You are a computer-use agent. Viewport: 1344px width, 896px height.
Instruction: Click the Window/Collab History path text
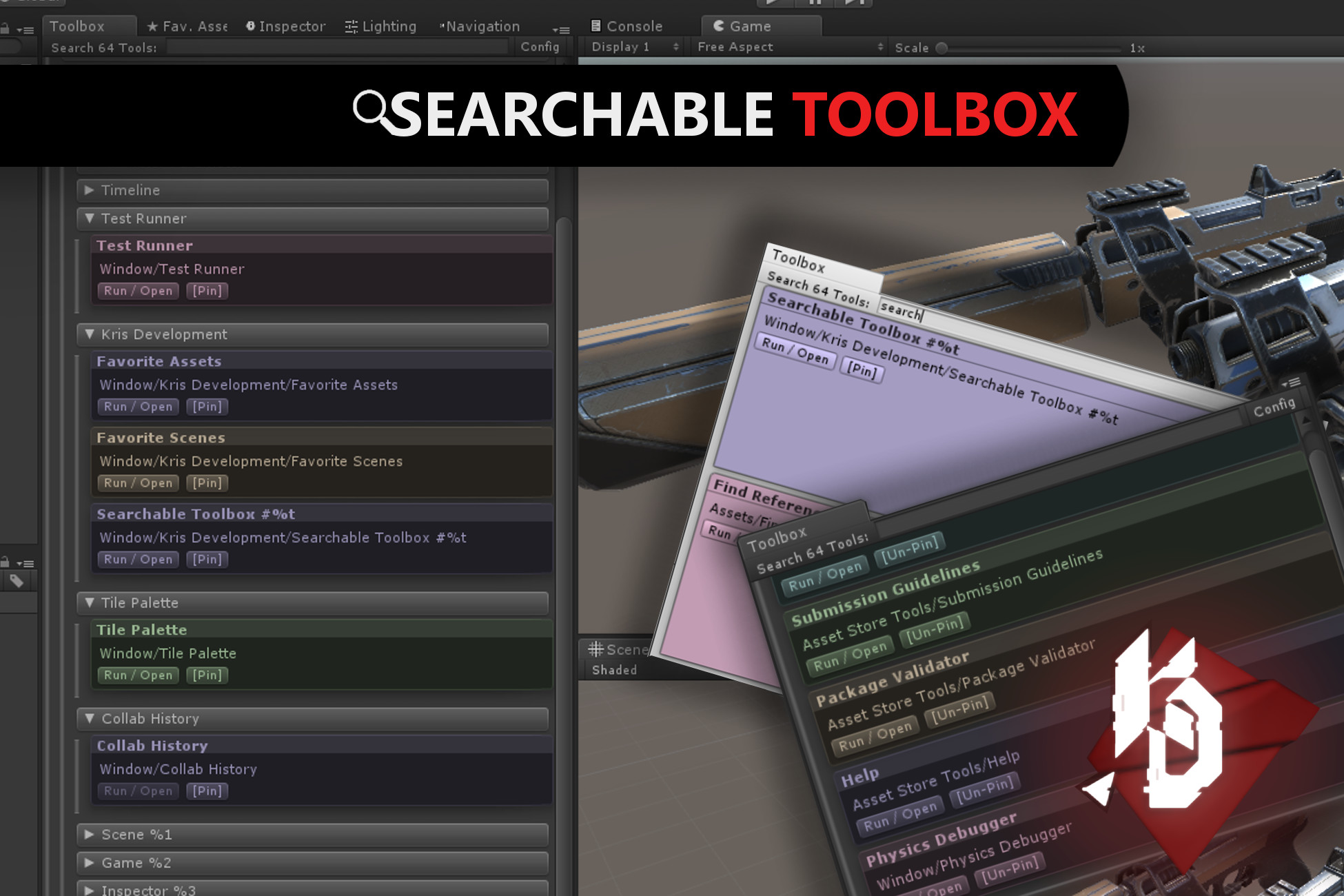coord(178,769)
